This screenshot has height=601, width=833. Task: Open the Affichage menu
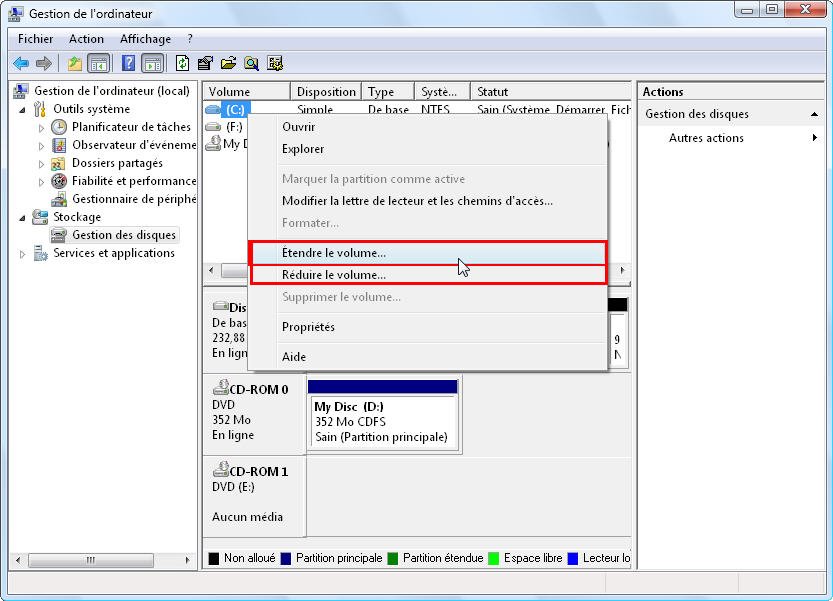point(146,39)
